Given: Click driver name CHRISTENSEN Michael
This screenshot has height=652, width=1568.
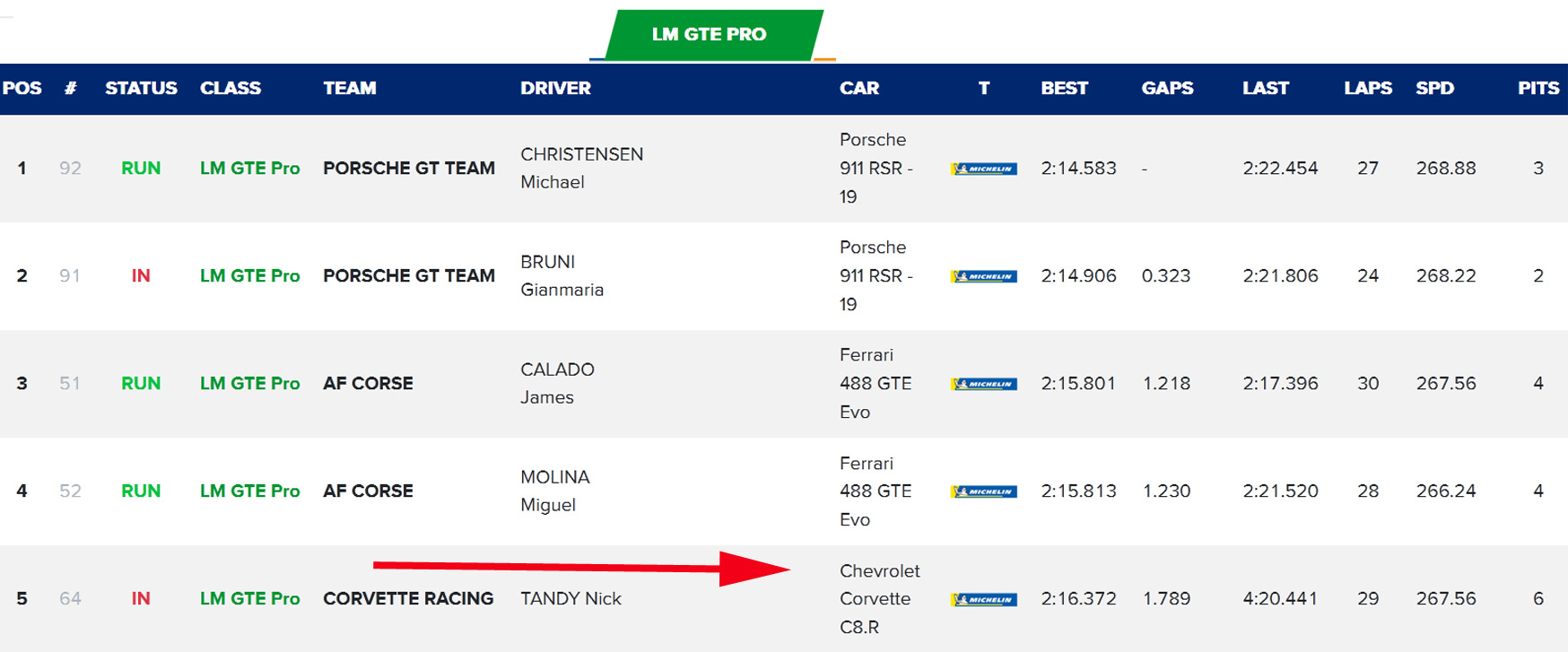Looking at the screenshot, I should [x=581, y=168].
